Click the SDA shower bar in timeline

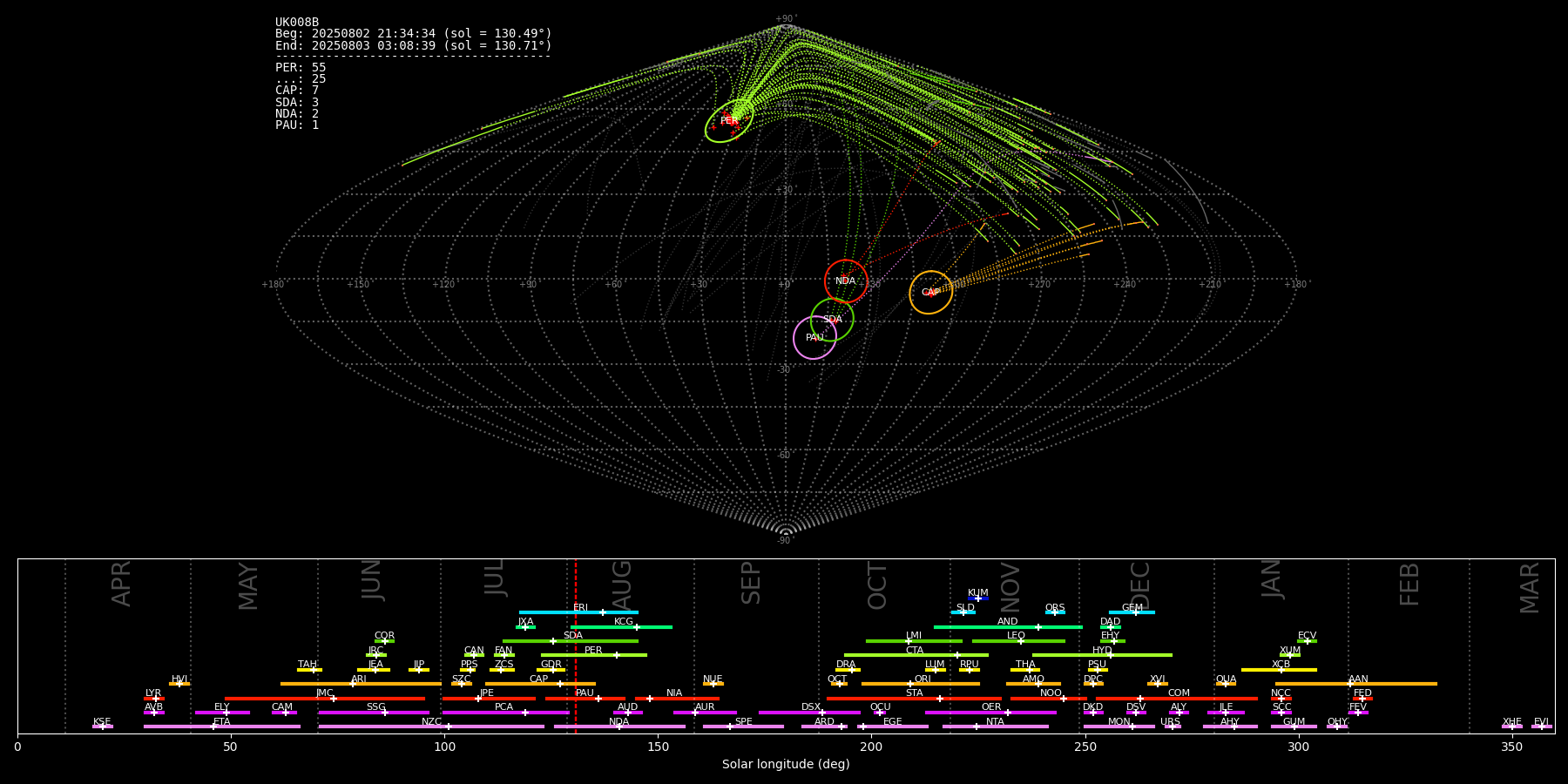pyautogui.click(x=571, y=641)
